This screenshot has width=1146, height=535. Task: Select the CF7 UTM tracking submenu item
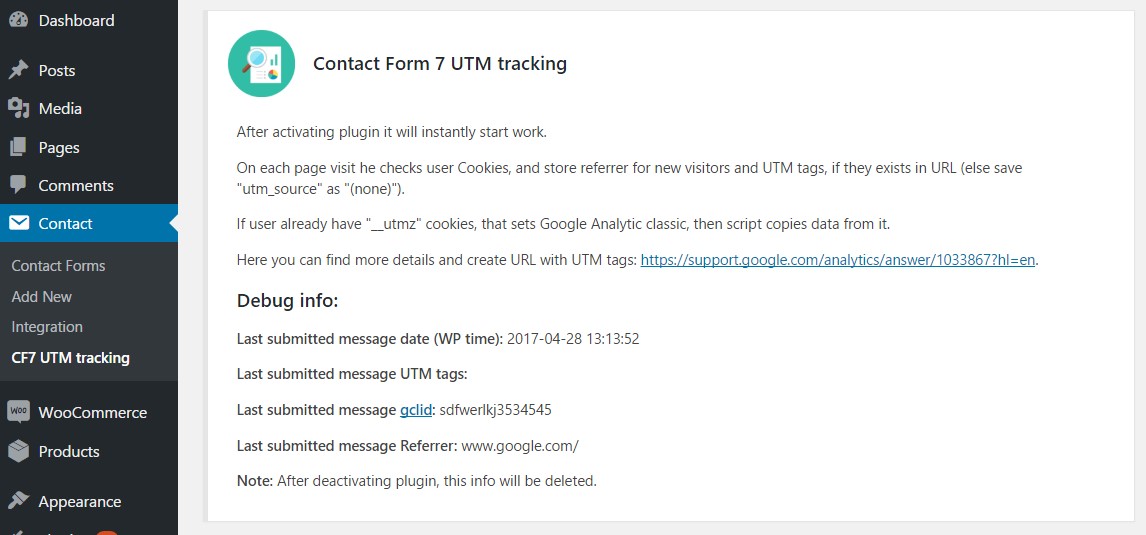(x=70, y=357)
